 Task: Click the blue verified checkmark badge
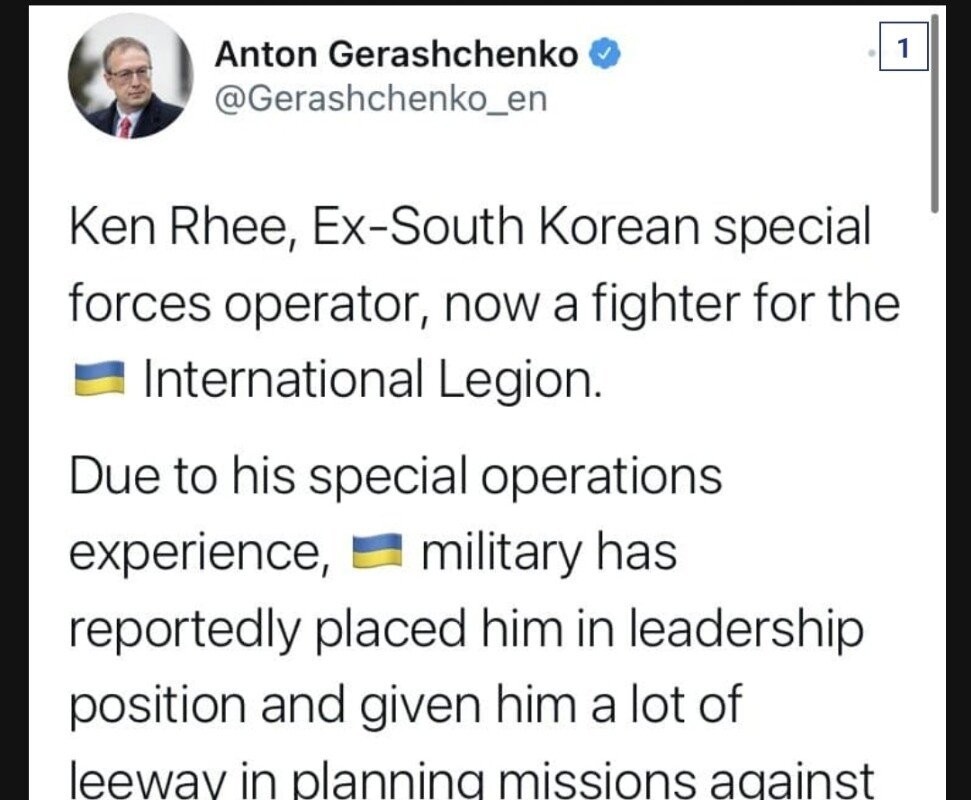click(x=606, y=56)
